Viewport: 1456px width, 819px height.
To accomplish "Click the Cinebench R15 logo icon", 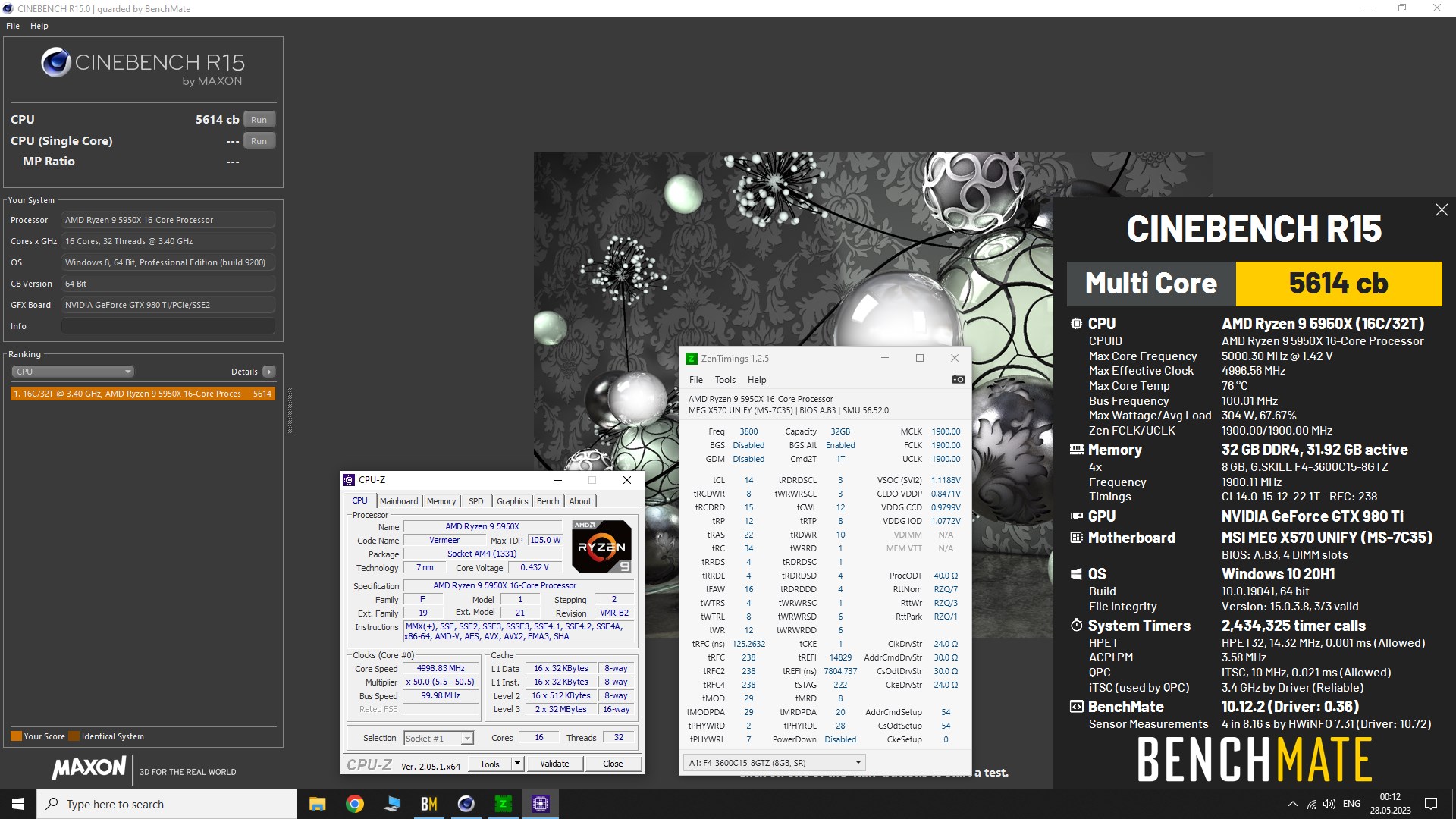I will click(x=56, y=62).
